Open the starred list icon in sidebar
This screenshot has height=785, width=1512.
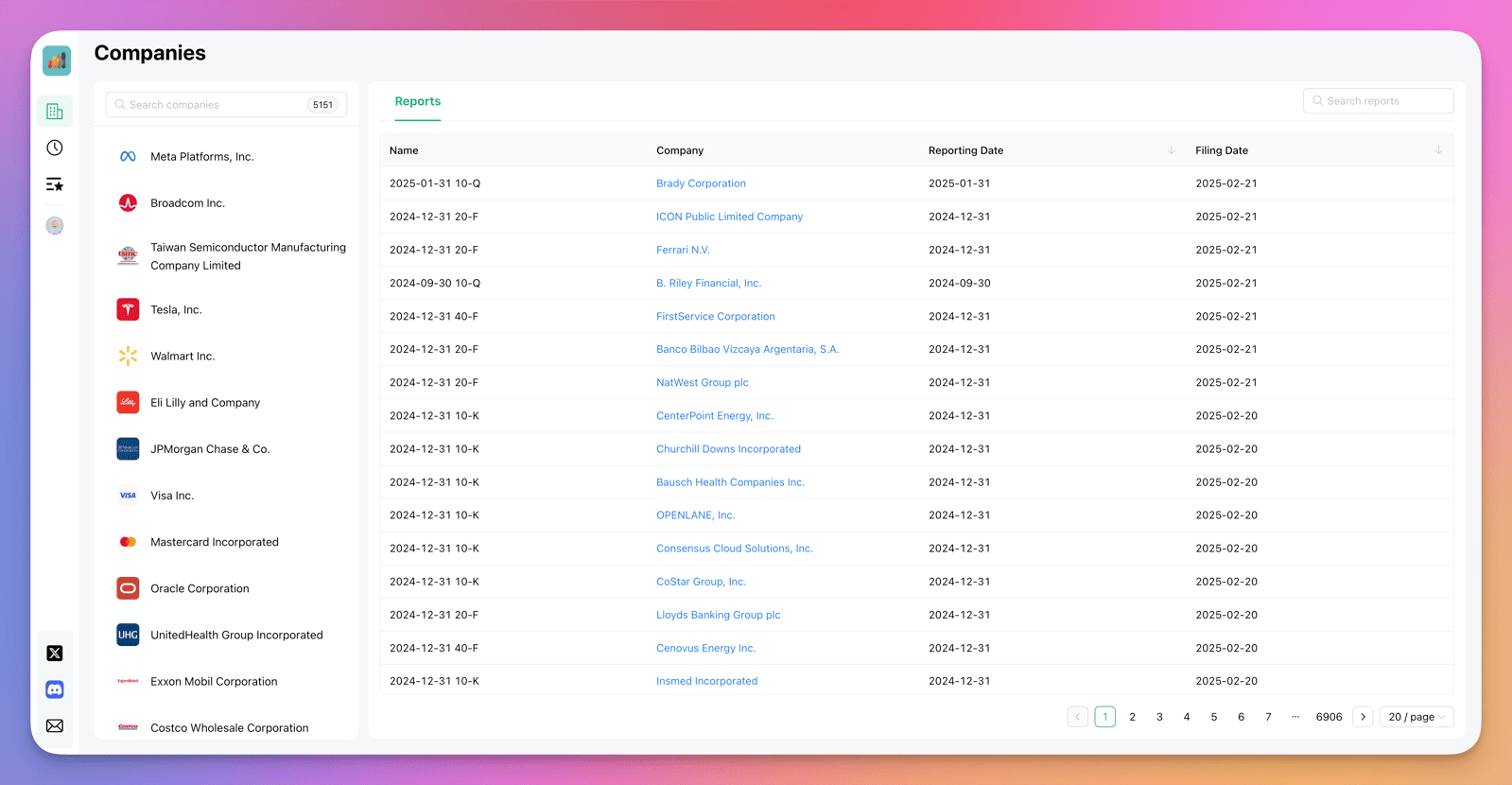click(x=55, y=184)
